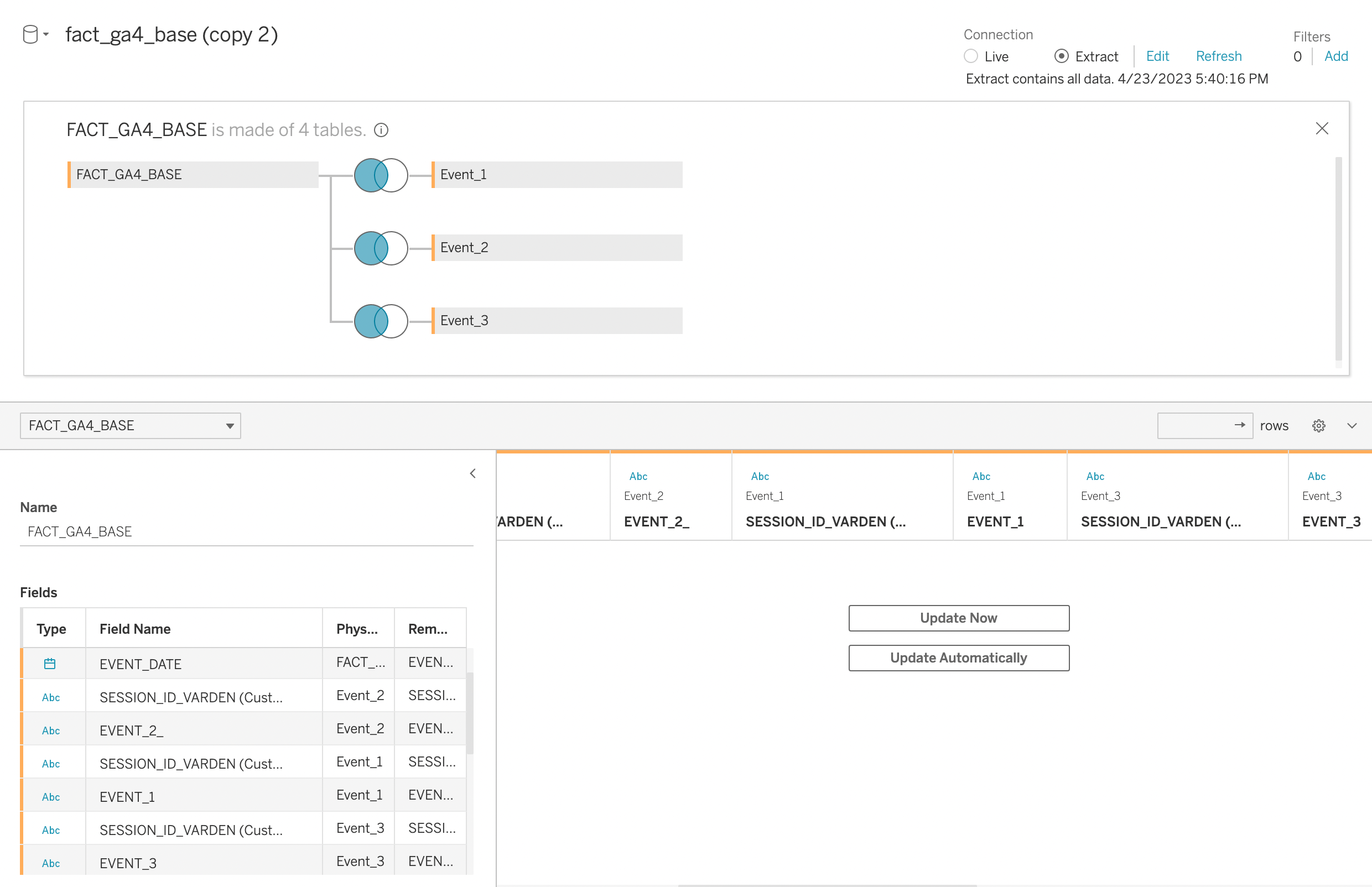Apply row count with arrow icon
The height and width of the screenshot is (887, 1372).
(1240, 425)
